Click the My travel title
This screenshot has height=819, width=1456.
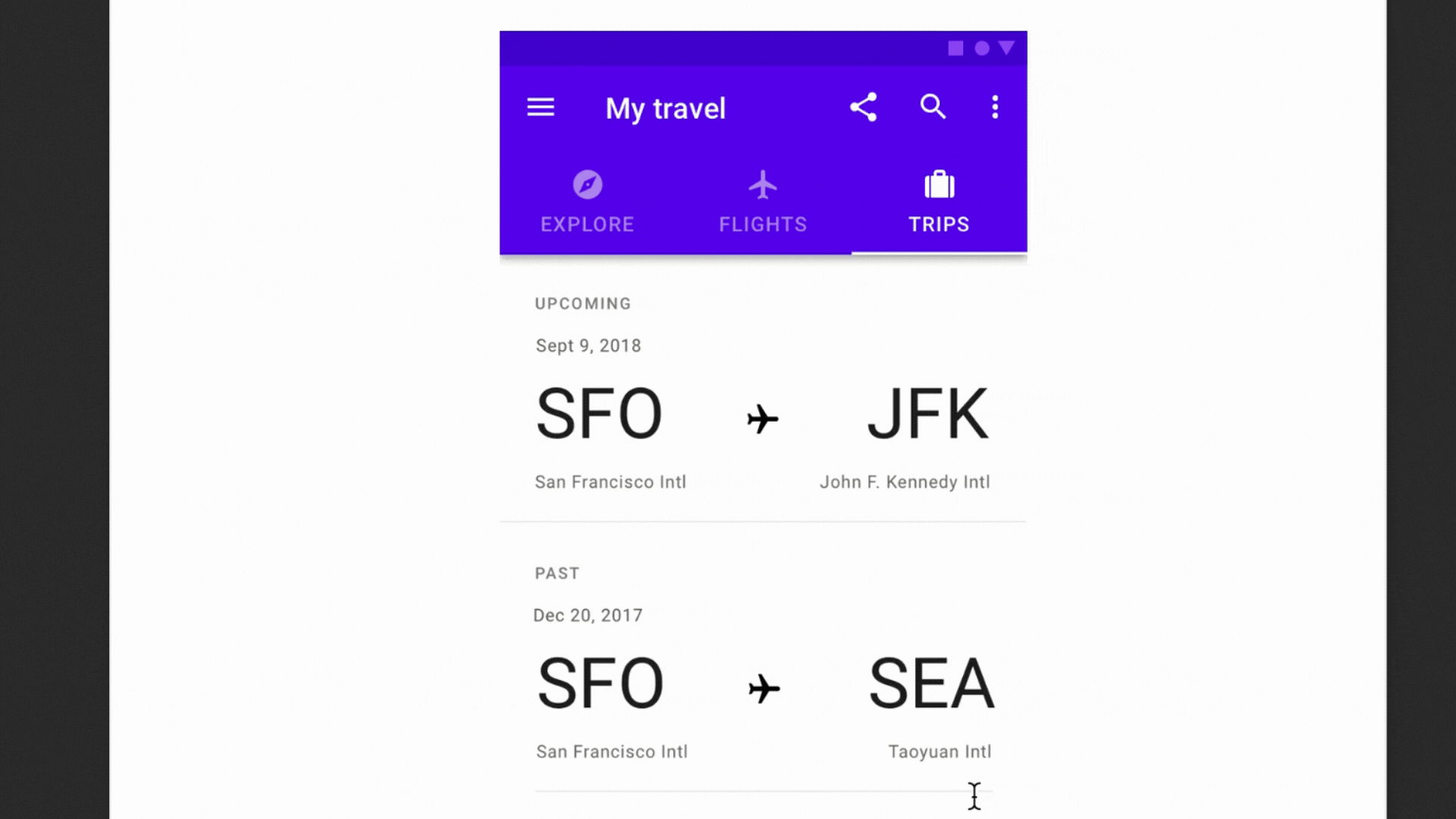pos(665,108)
